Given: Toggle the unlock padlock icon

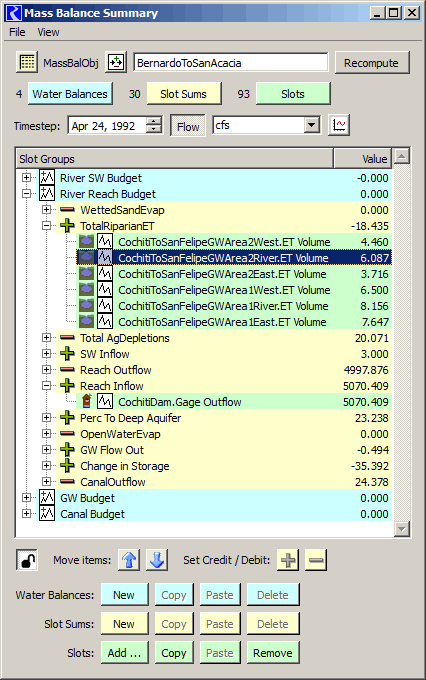Looking at the screenshot, I should (27, 560).
